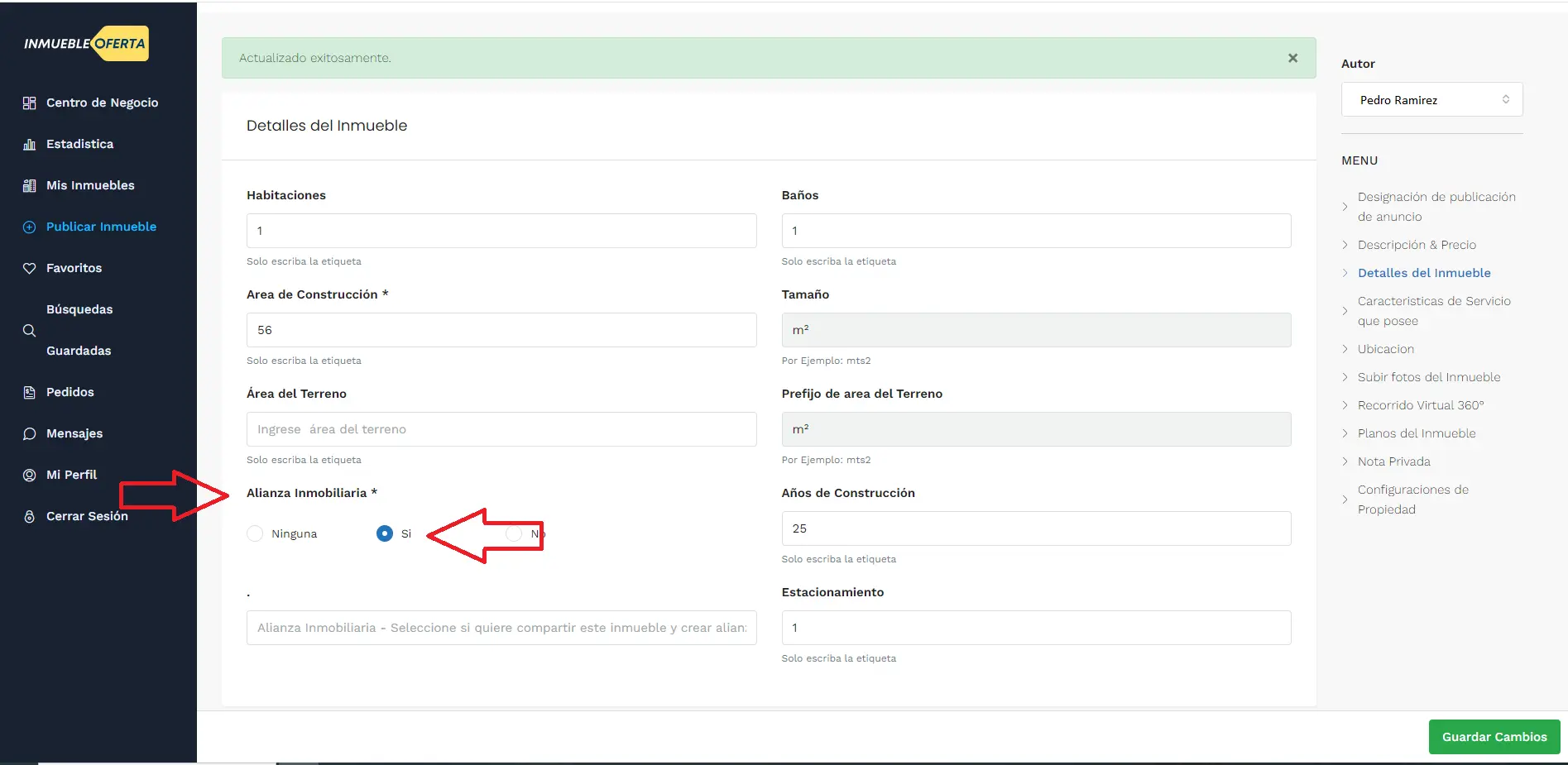The image size is (1568, 765).
Task: Click the Mis Inmuebles building icon
Action: point(29,185)
